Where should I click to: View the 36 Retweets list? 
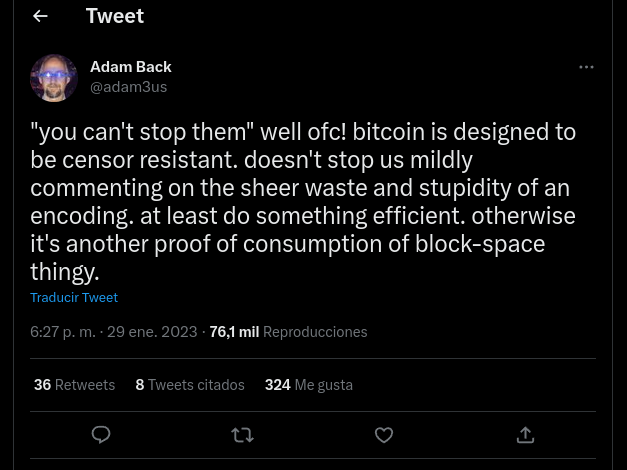[x=74, y=385]
